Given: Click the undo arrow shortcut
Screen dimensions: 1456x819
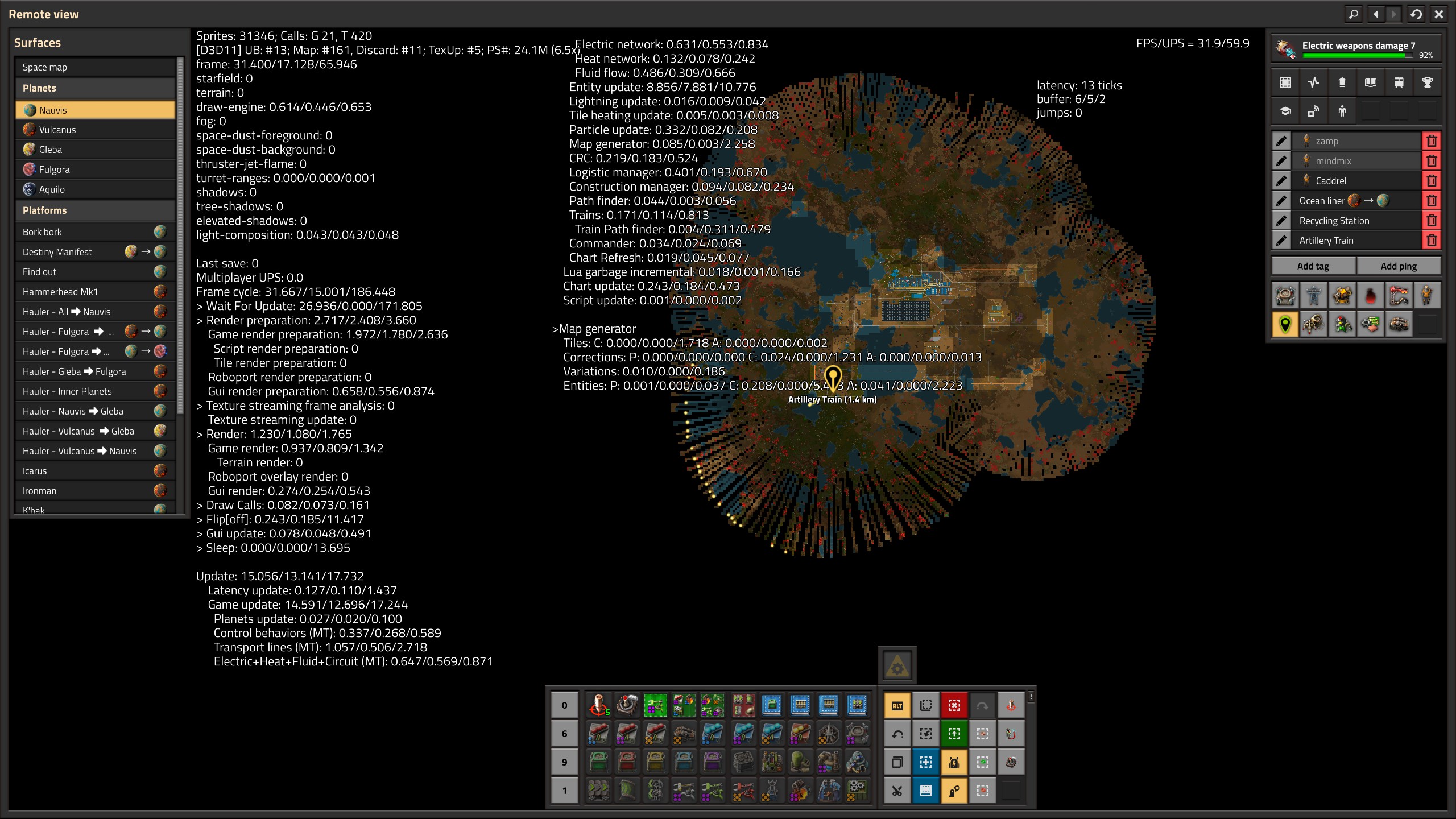Looking at the screenshot, I should pyautogui.click(x=897, y=734).
